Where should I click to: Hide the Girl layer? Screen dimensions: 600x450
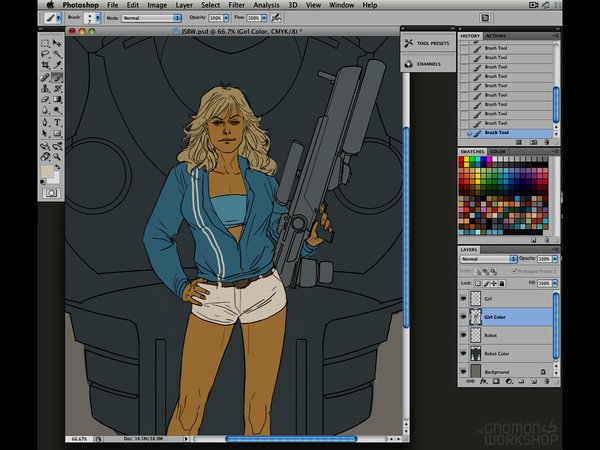point(463,298)
